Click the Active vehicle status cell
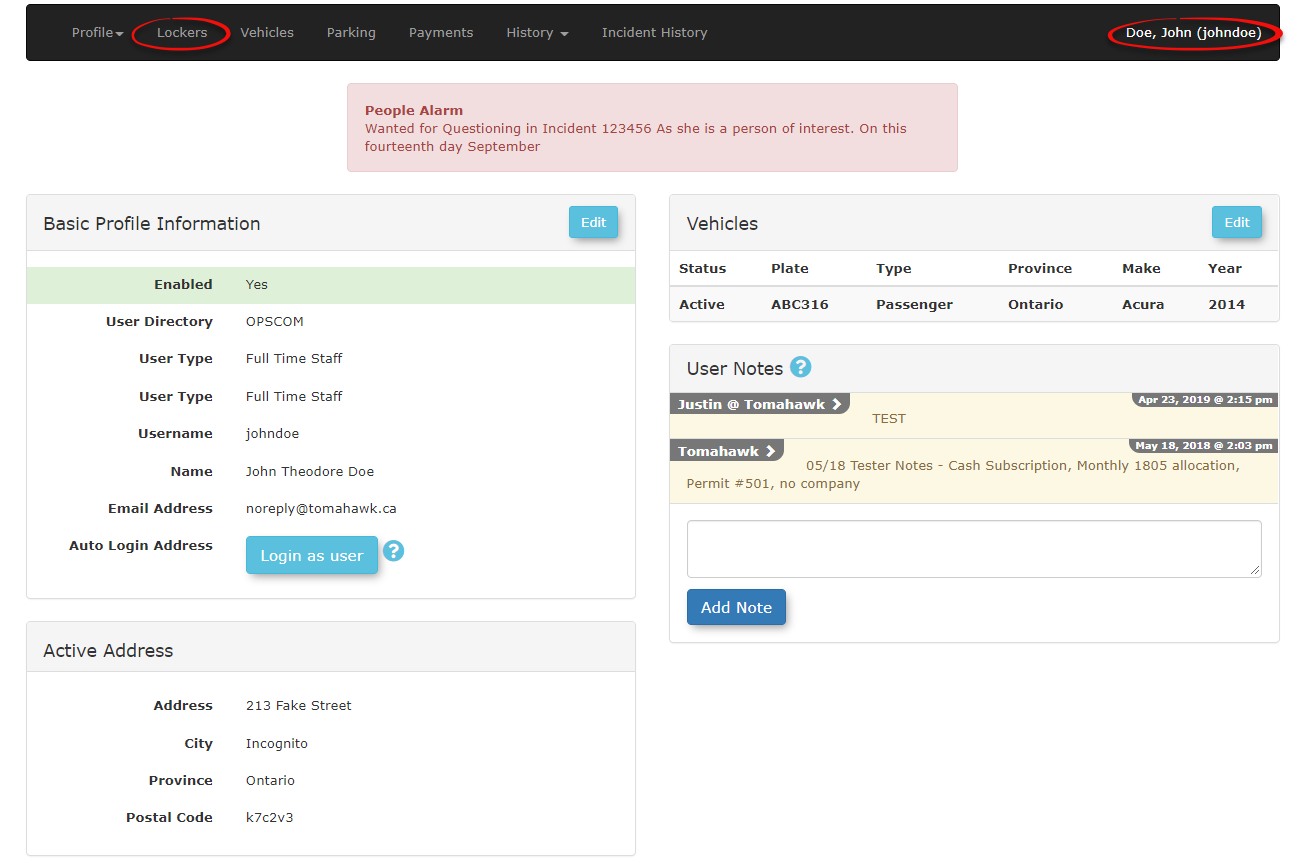The image size is (1300, 863). [x=702, y=304]
